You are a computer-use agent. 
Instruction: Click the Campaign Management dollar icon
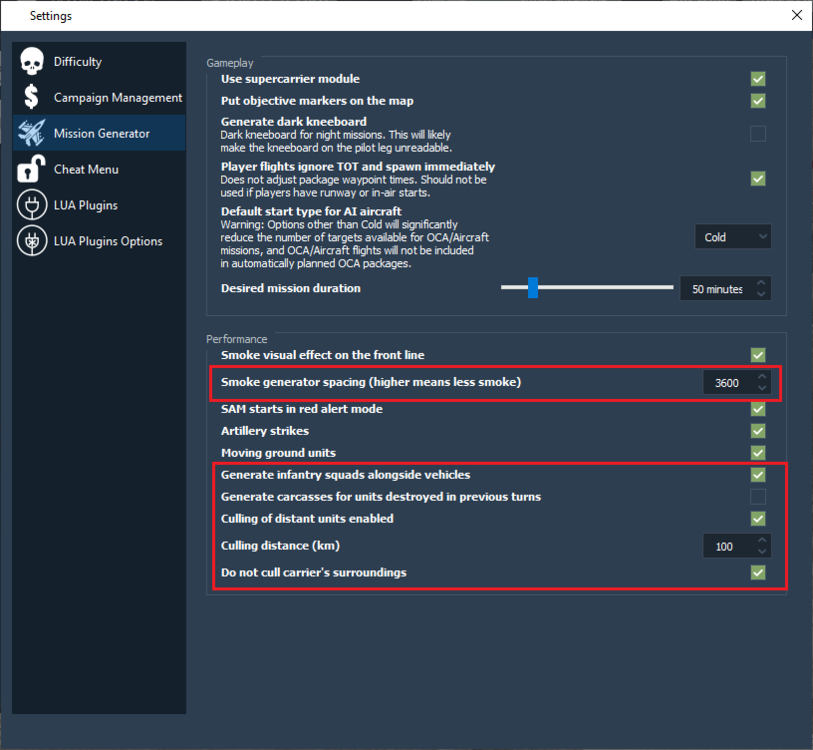pyautogui.click(x=31, y=97)
